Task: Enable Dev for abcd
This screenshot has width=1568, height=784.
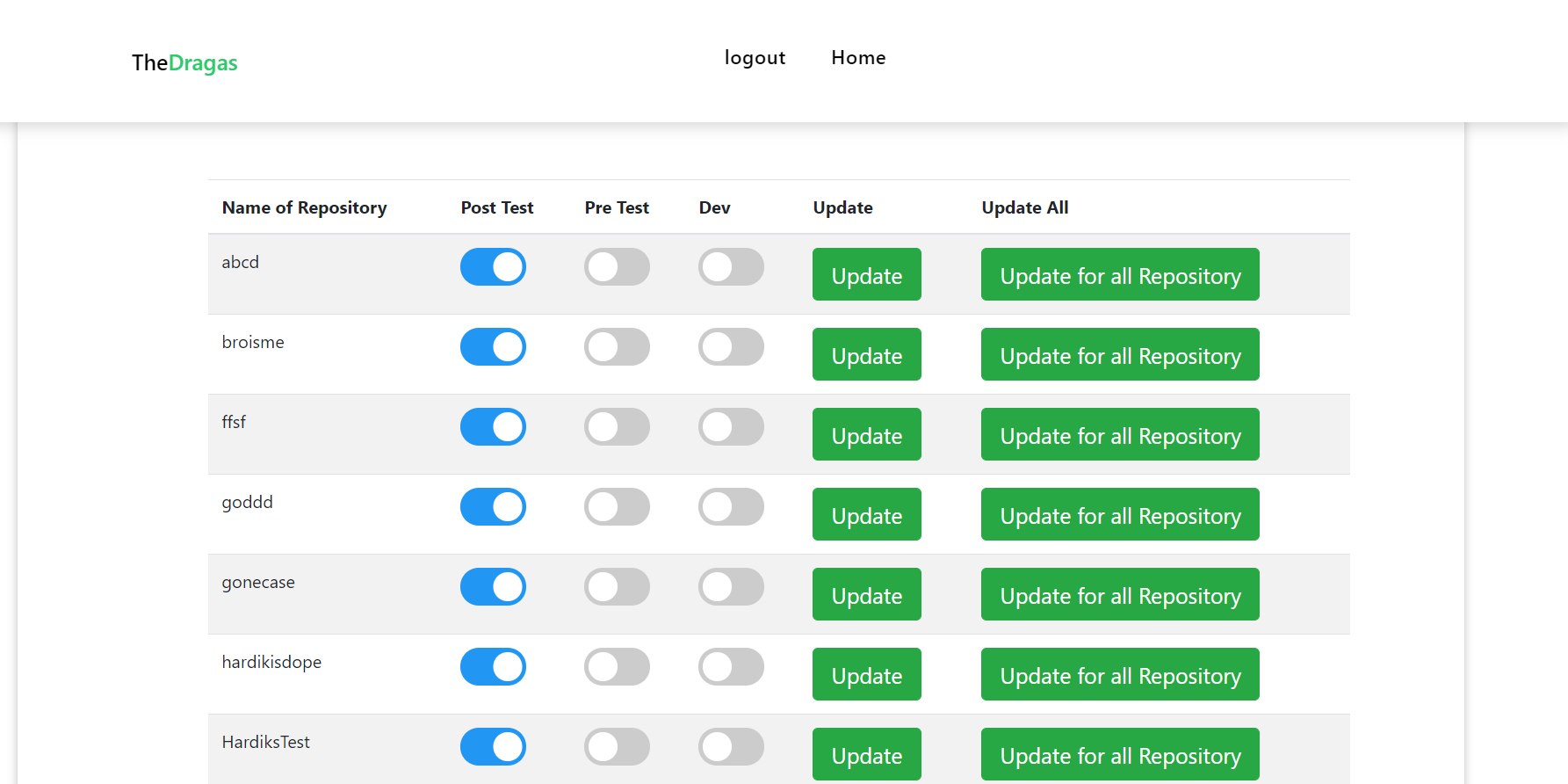Action: [731, 266]
